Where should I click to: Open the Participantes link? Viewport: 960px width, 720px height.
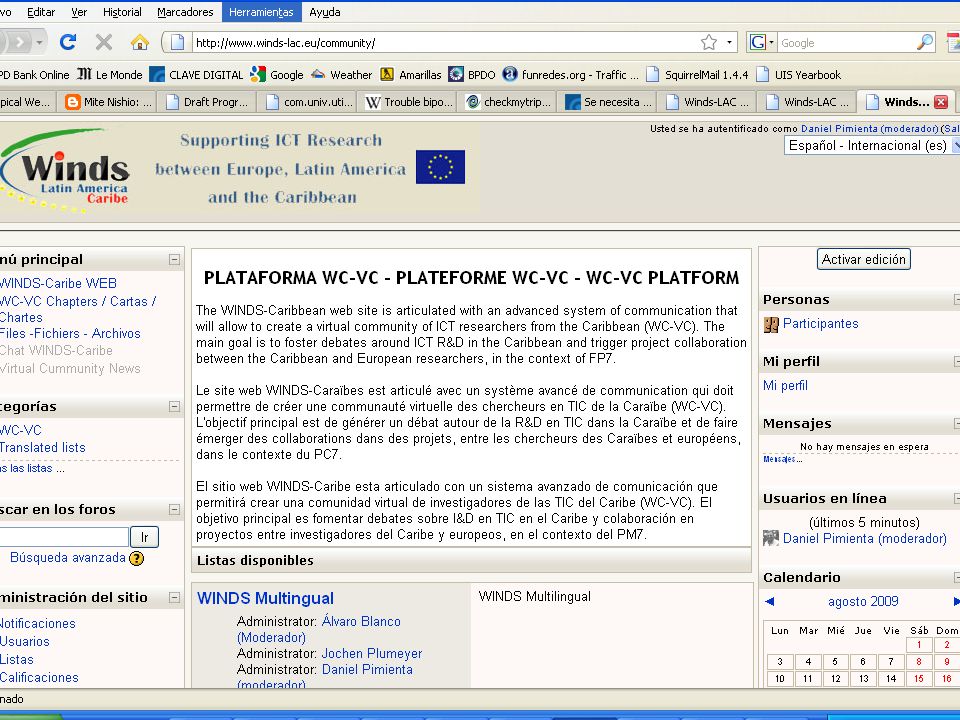click(x=820, y=323)
